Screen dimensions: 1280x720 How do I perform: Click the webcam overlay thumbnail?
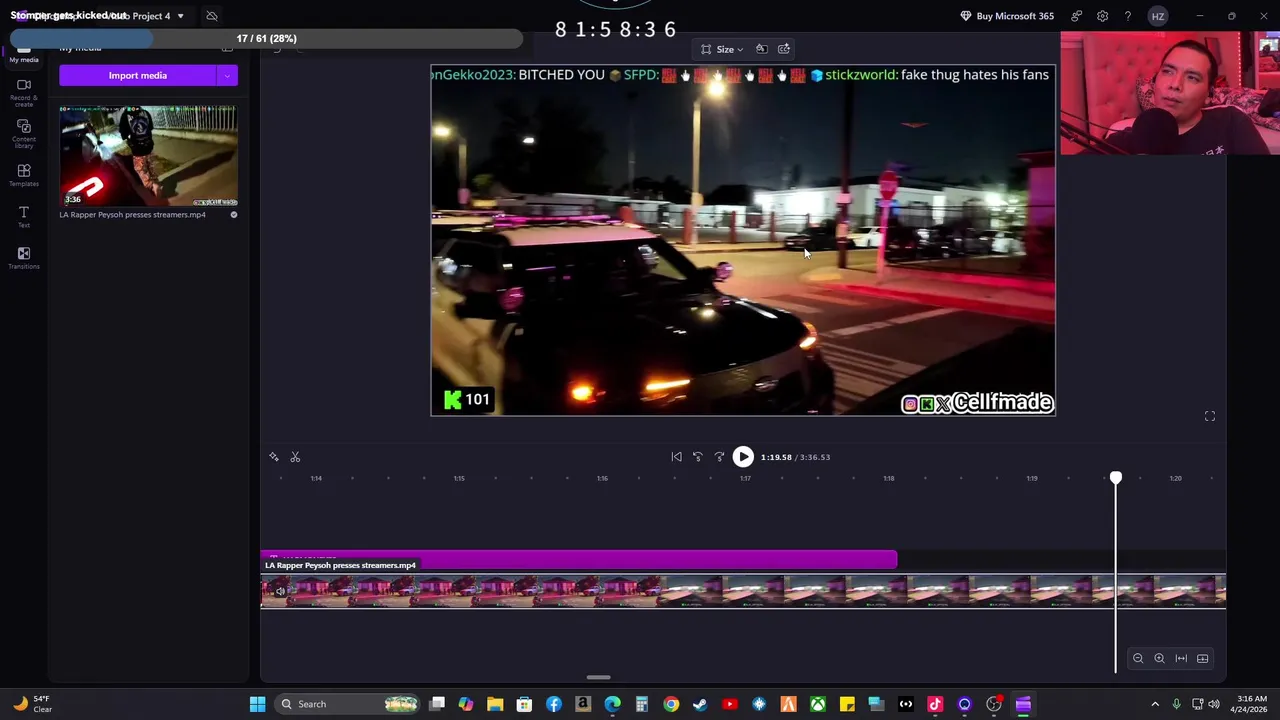coord(1170,93)
